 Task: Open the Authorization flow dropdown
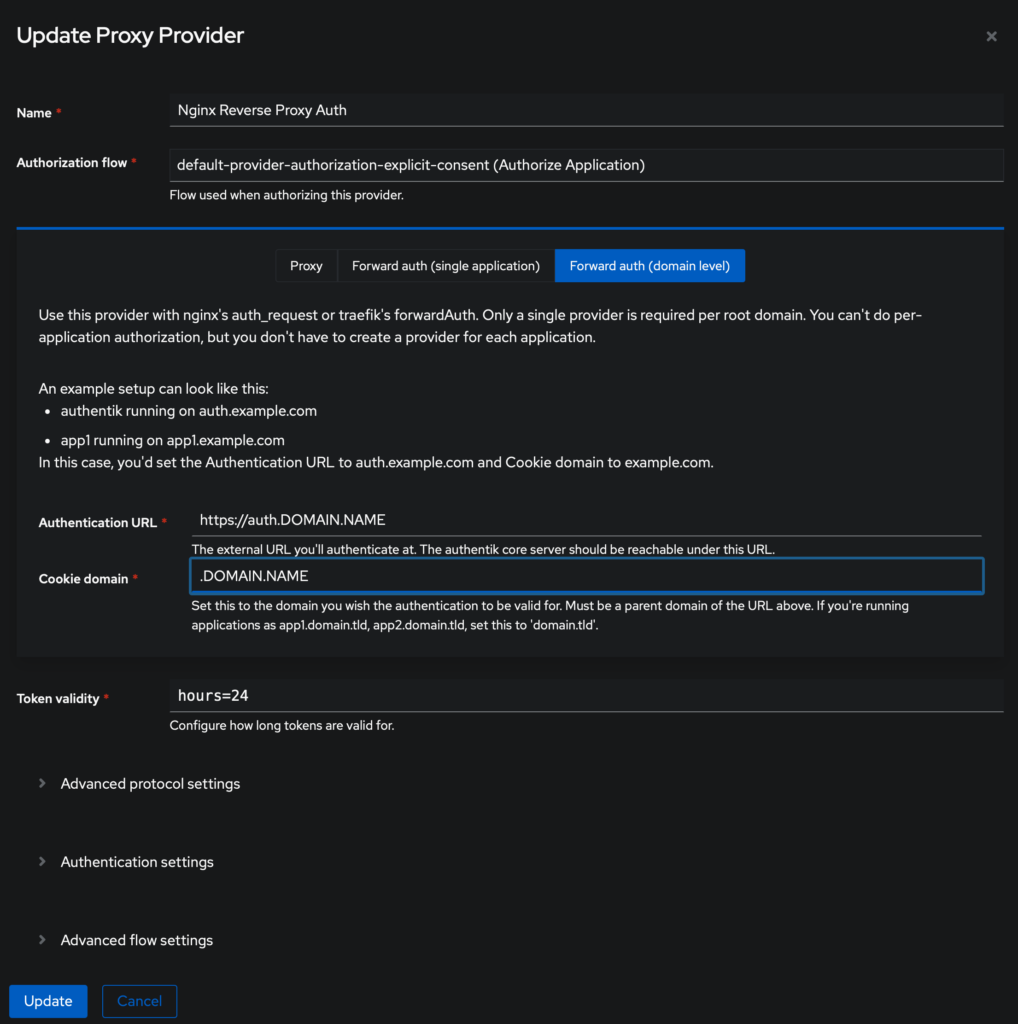[x=586, y=165]
